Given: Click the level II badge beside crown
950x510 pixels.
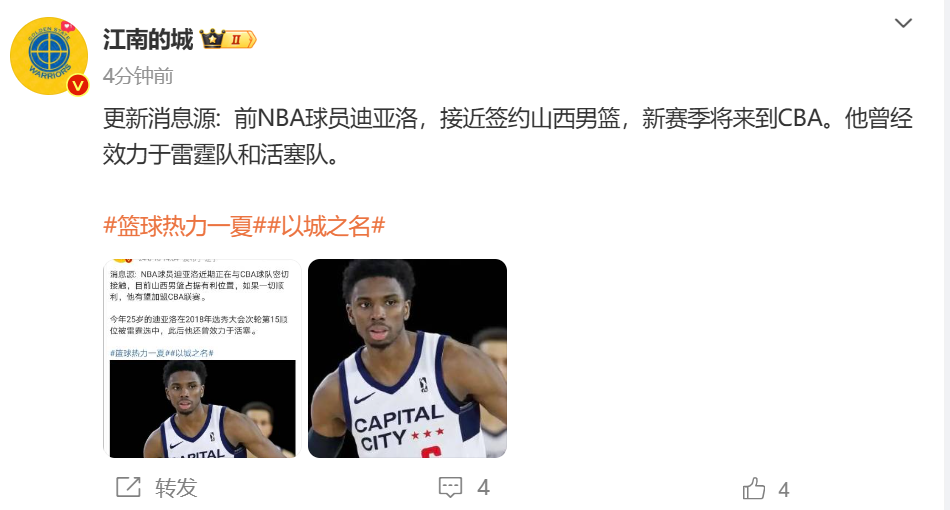Looking at the screenshot, I should (241, 40).
